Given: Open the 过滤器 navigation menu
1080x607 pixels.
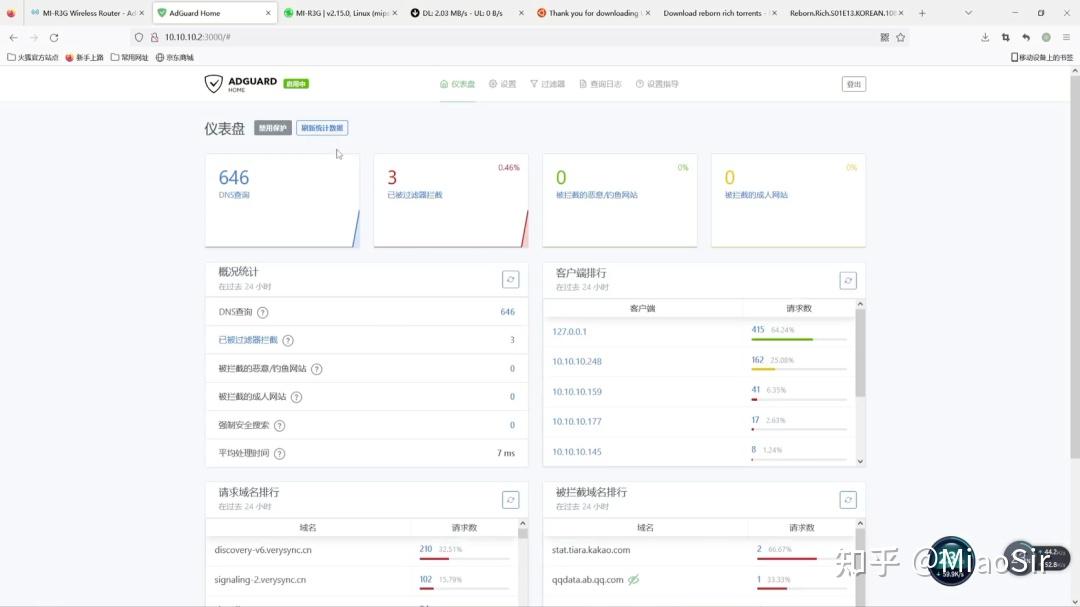Looking at the screenshot, I should point(548,84).
